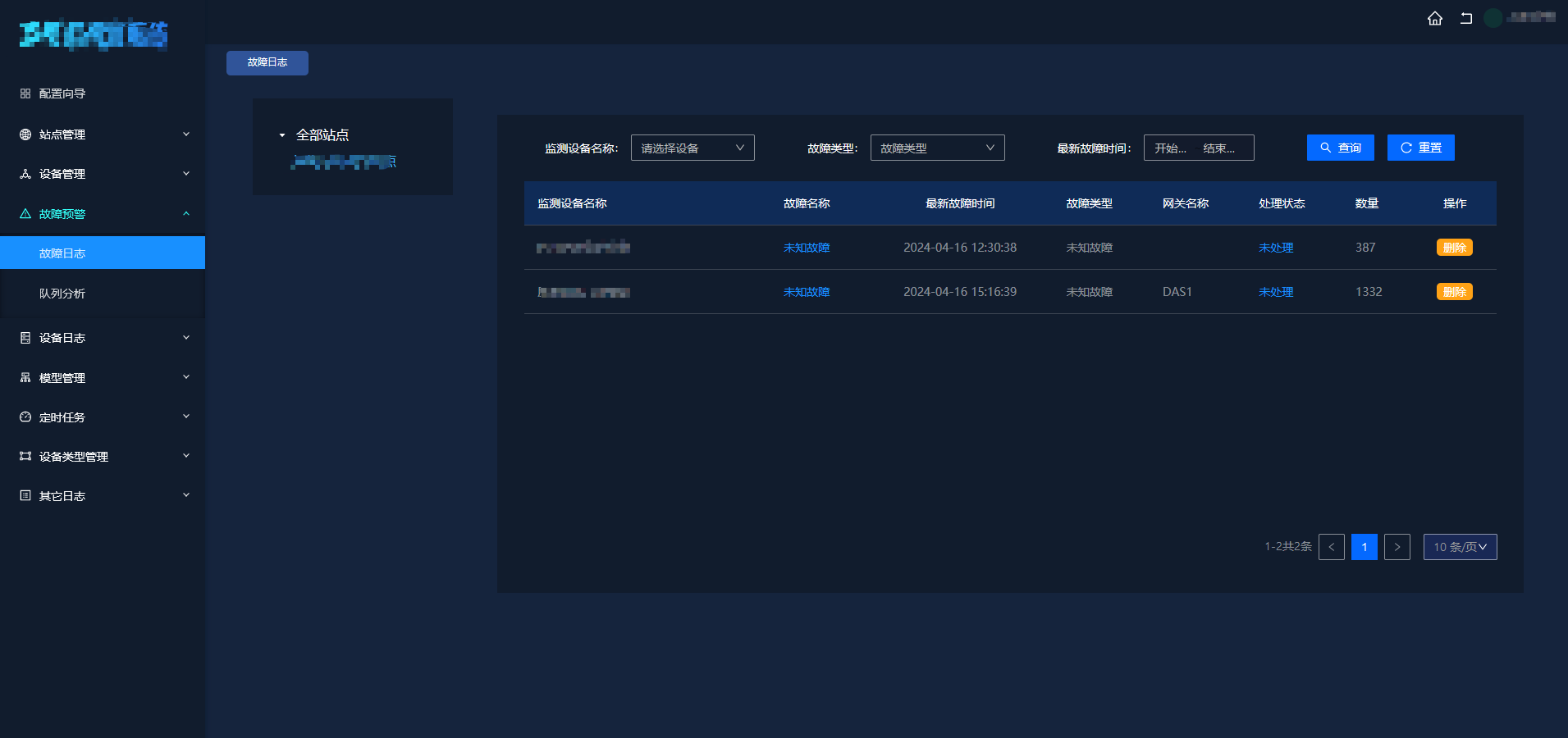This screenshot has height=738, width=1568.
Task: Go to next page arrow
Action: tap(1397, 547)
